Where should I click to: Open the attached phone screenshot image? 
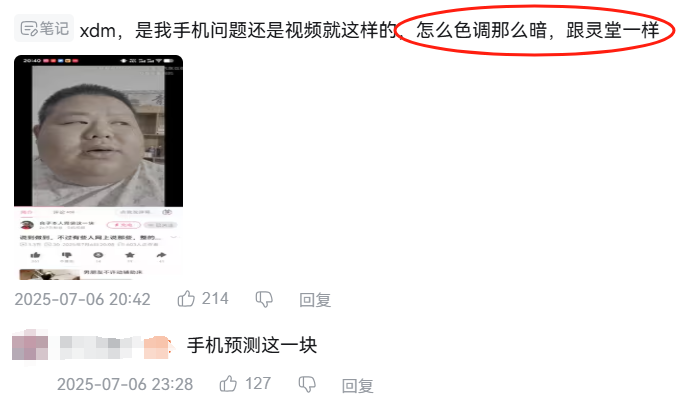(x=99, y=167)
